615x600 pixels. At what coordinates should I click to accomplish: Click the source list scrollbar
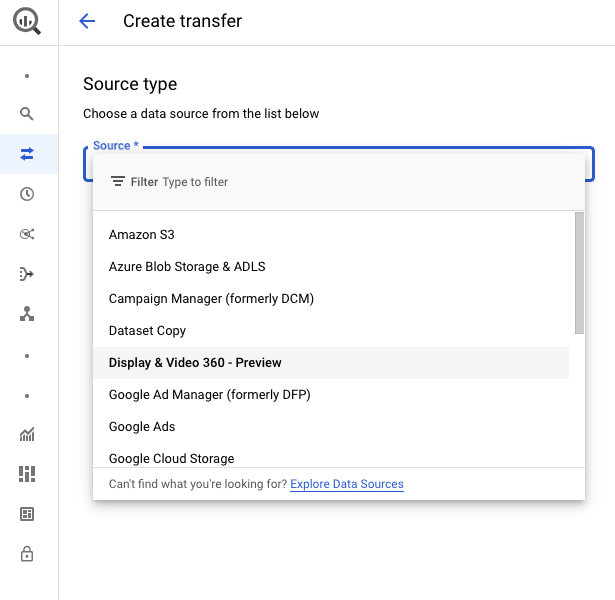coord(579,273)
